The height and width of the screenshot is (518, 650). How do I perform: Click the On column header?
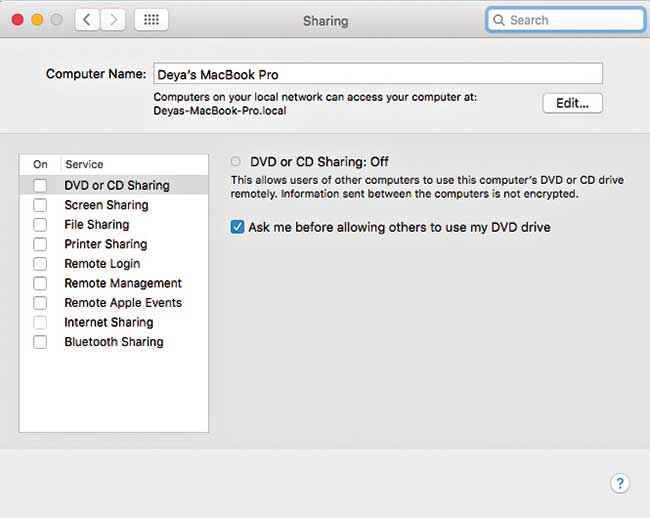pos(40,164)
